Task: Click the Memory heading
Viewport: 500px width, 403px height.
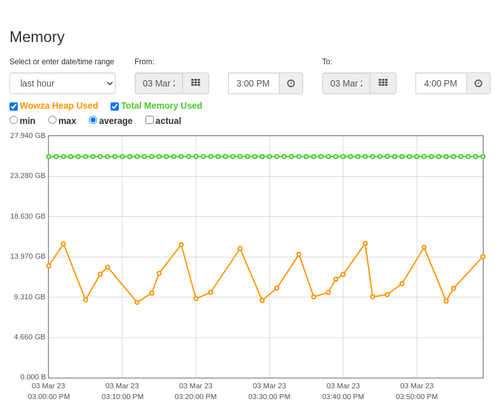Action: [x=37, y=37]
